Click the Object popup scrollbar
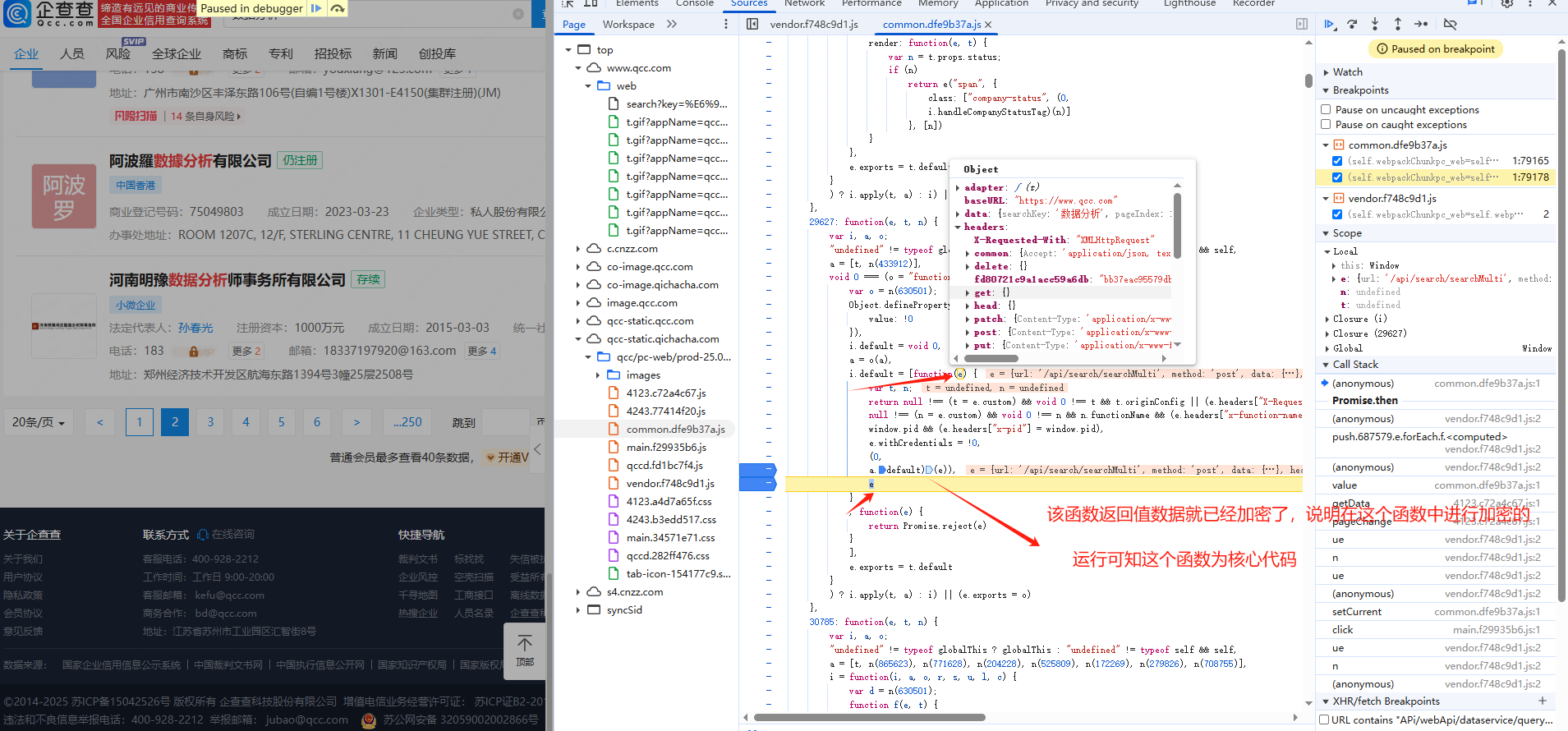1568x731 pixels. tap(1177, 226)
